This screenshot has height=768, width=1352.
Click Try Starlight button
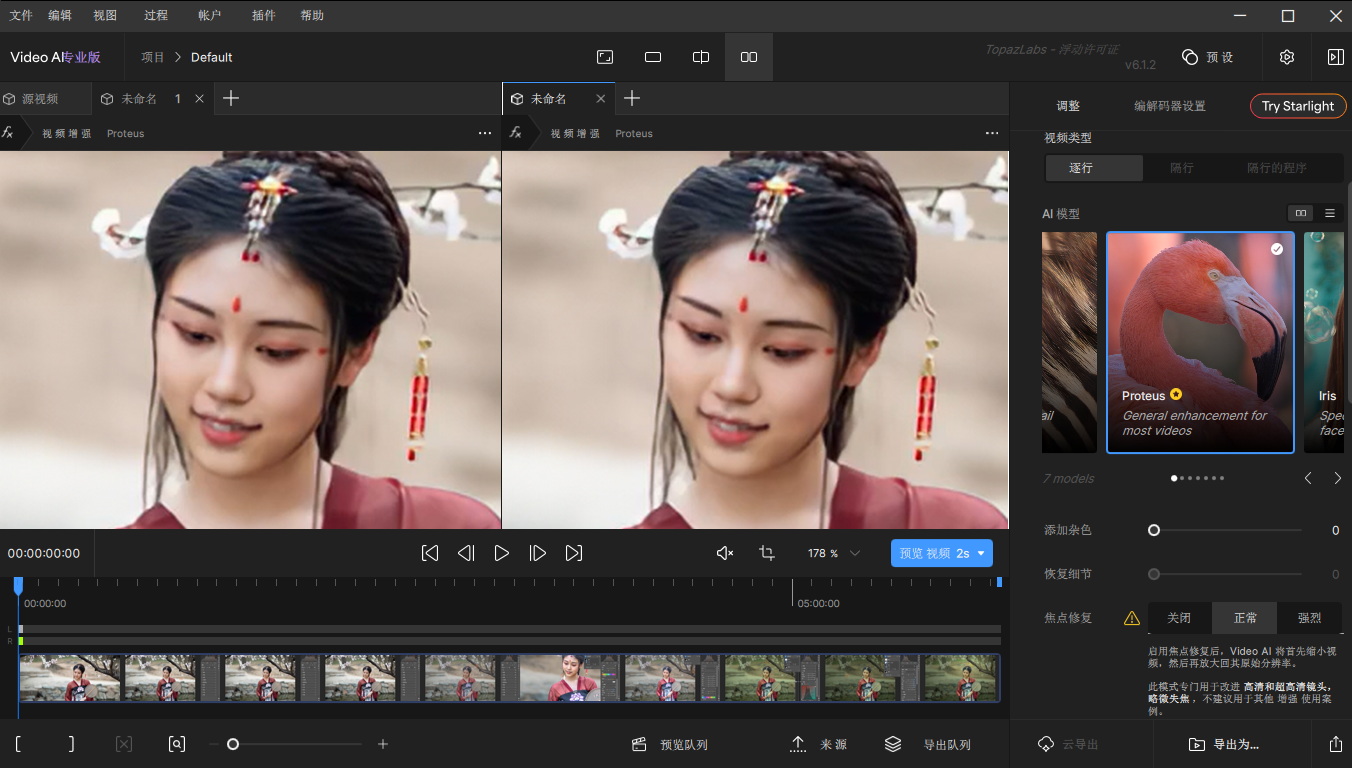[x=1298, y=106]
